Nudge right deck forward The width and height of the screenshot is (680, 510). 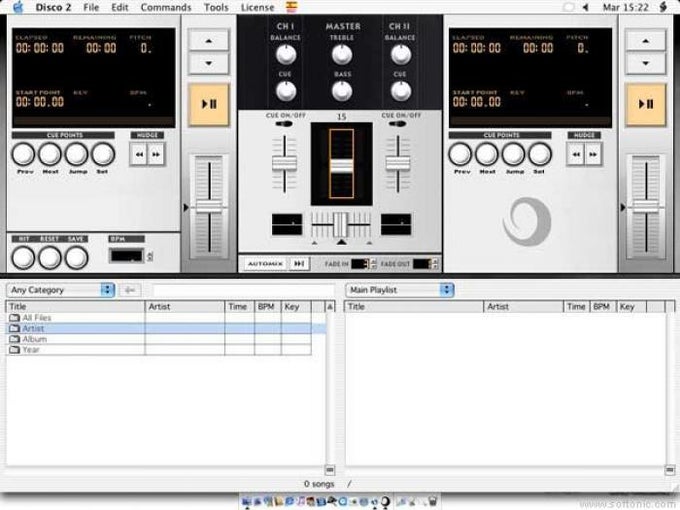(x=593, y=154)
